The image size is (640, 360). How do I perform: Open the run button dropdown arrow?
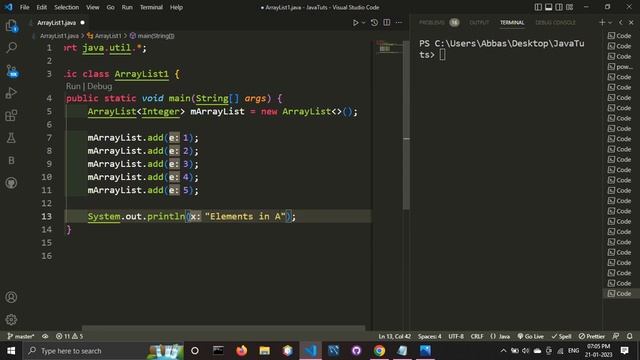(x=363, y=23)
